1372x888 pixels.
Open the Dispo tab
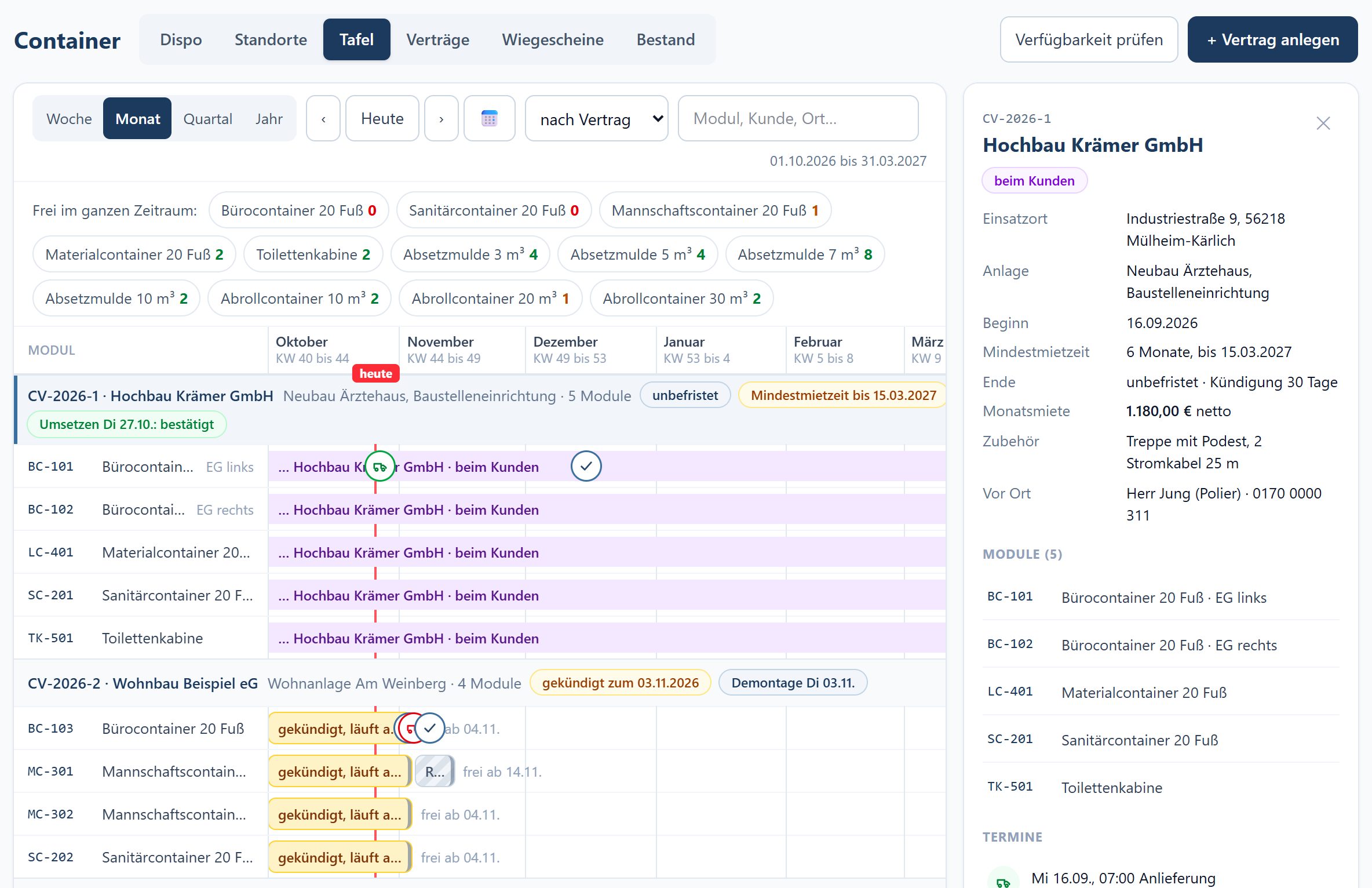(181, 39)
